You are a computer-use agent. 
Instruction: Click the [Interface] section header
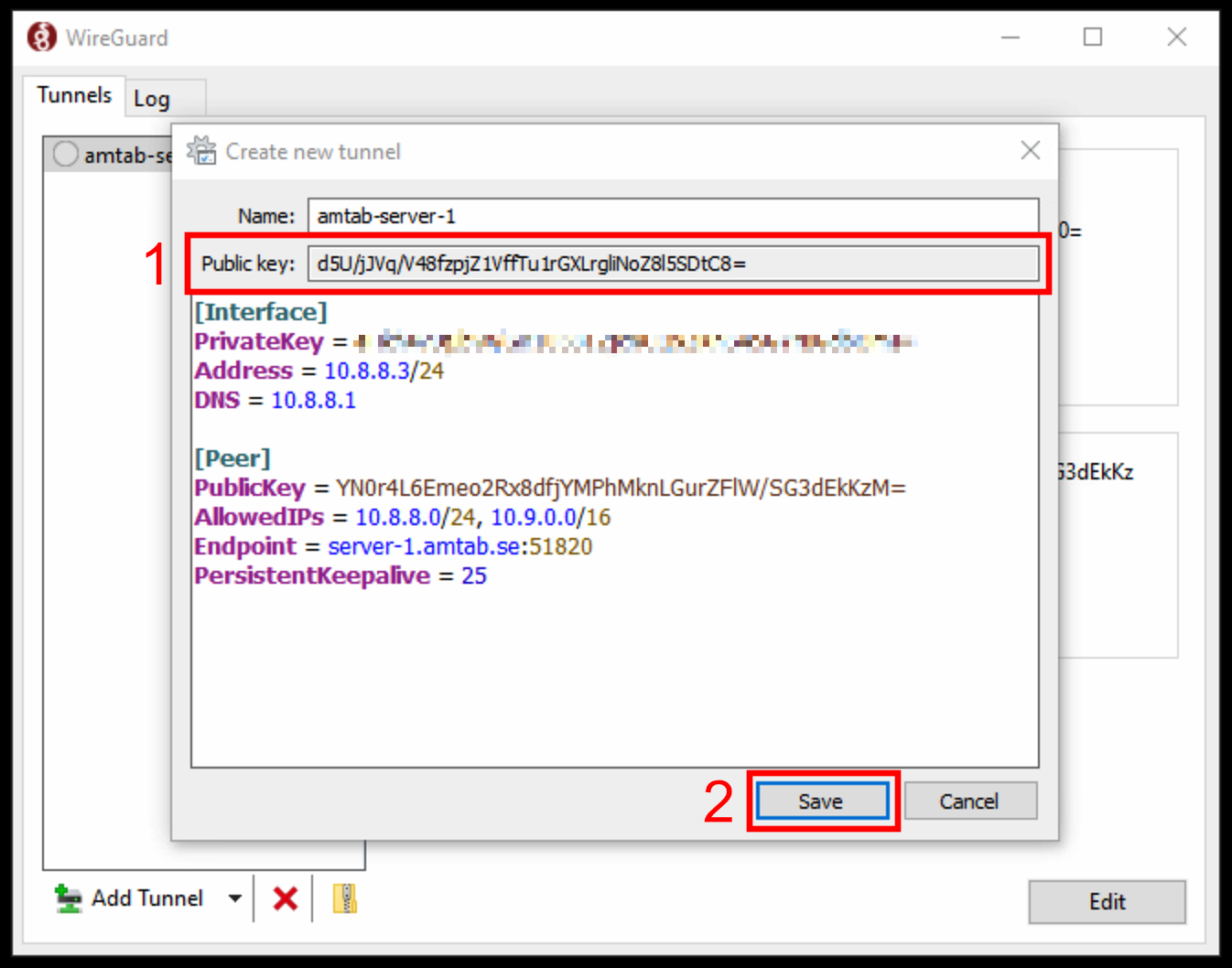(x=261, y=312)
